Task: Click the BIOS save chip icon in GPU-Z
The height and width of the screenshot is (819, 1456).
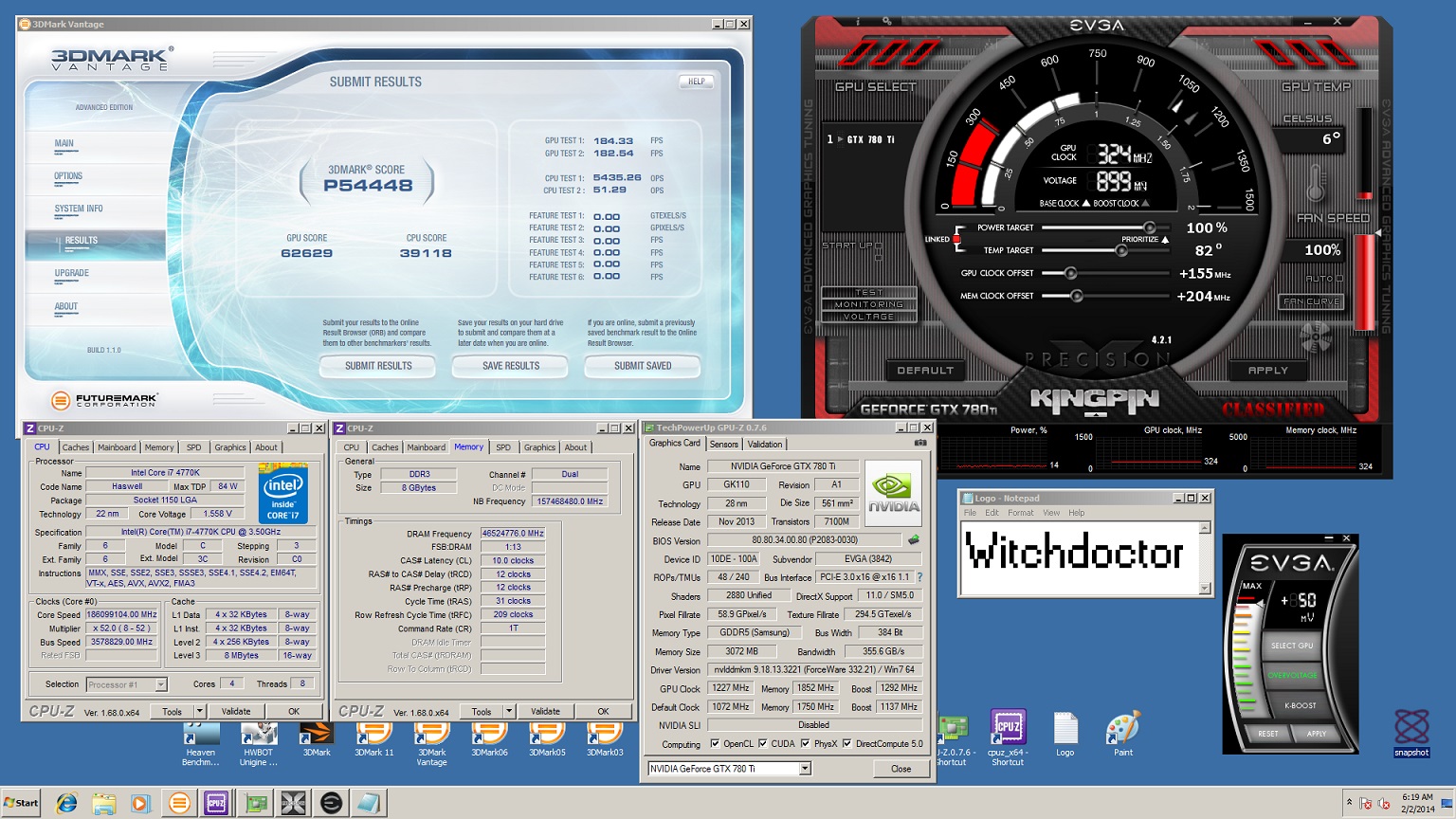Action: (914, 540)
